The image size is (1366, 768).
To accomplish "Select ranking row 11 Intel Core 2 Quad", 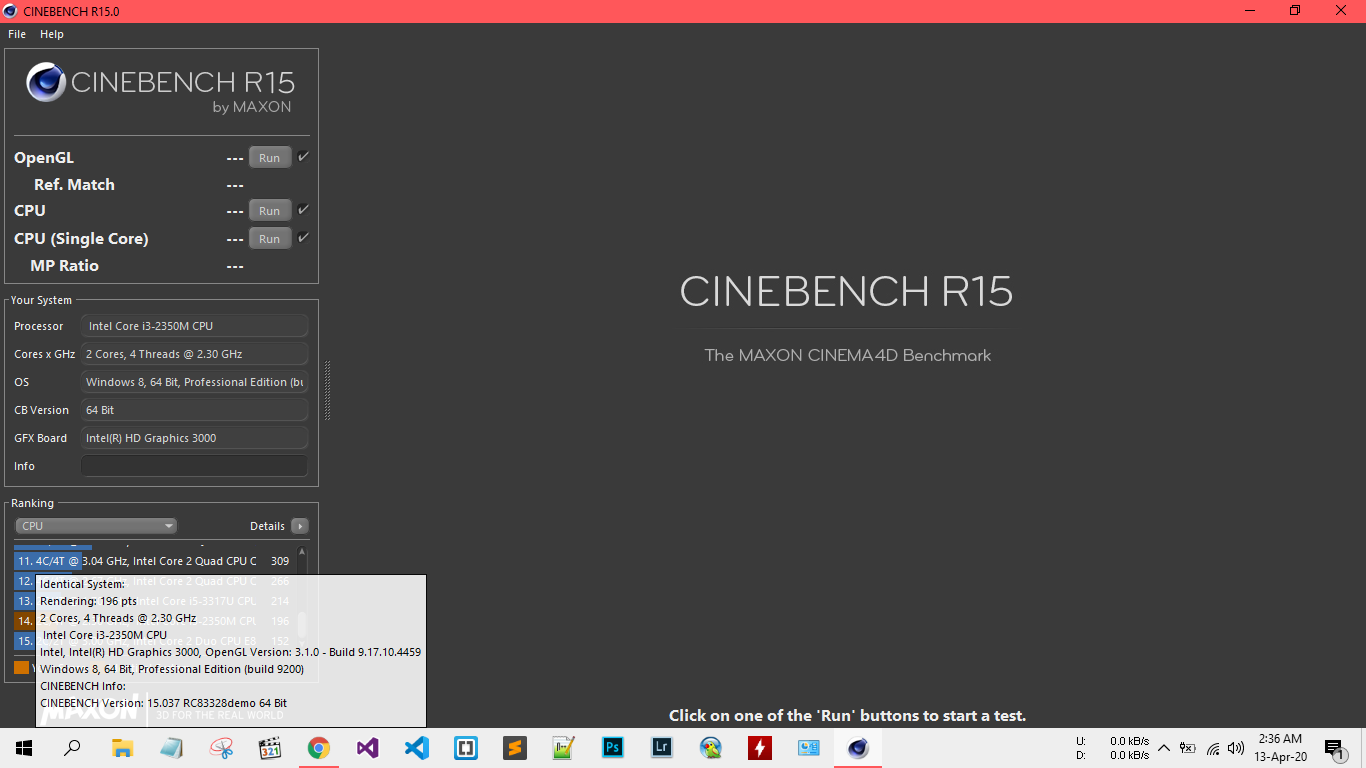I will (x=153, y=561).
